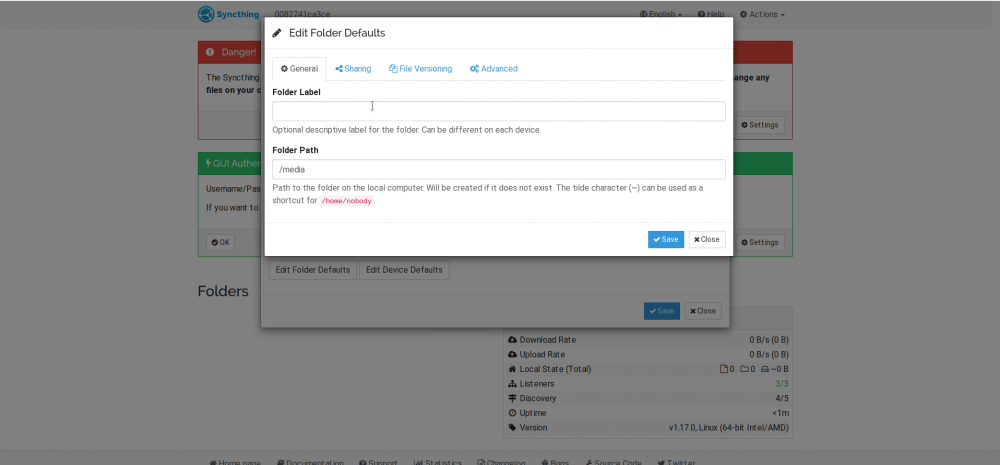Click Close in the background Settings dialog

(x=703, y=311)
